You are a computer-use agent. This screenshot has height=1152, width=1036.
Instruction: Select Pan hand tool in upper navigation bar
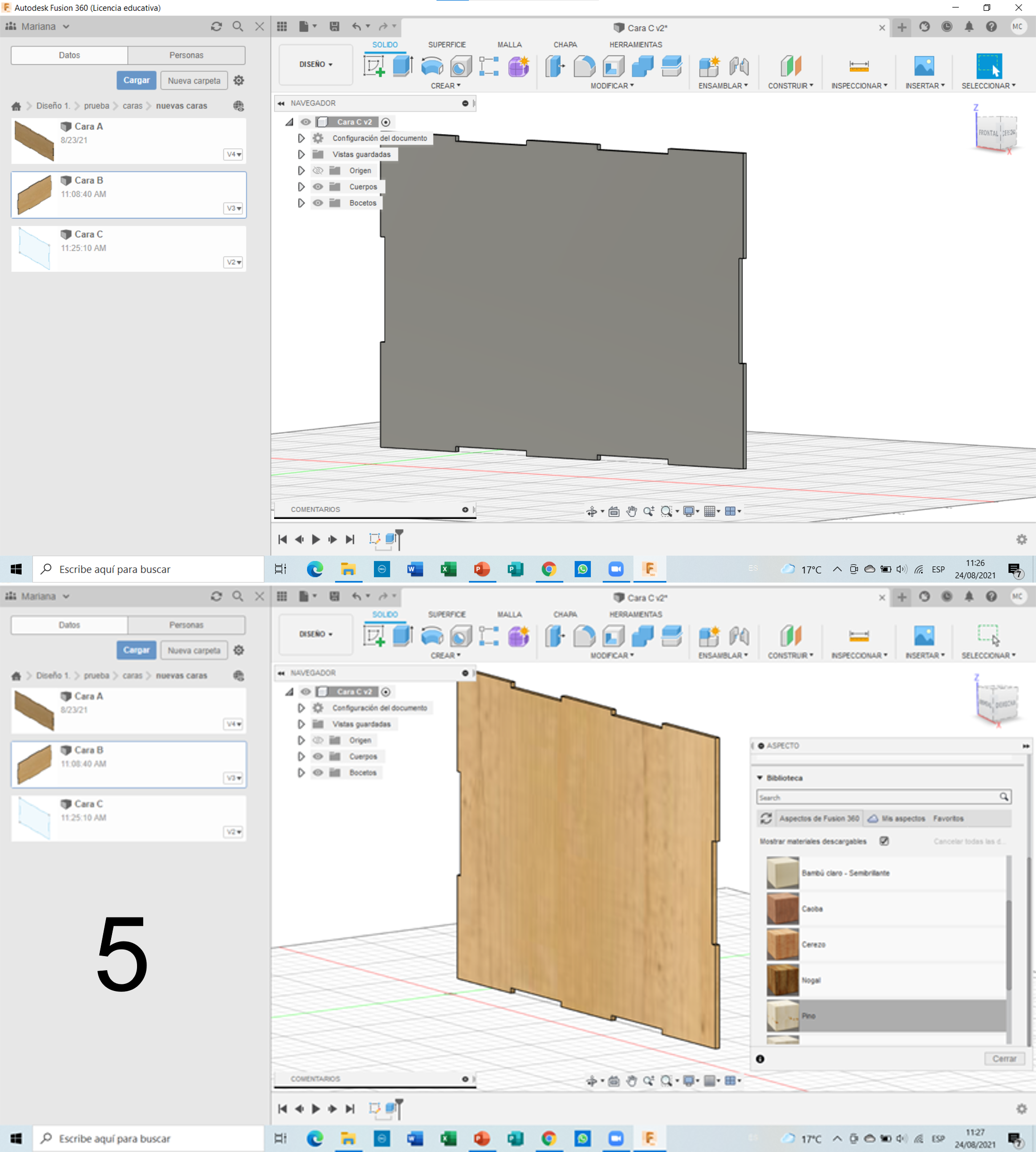[x=631, y=511]
